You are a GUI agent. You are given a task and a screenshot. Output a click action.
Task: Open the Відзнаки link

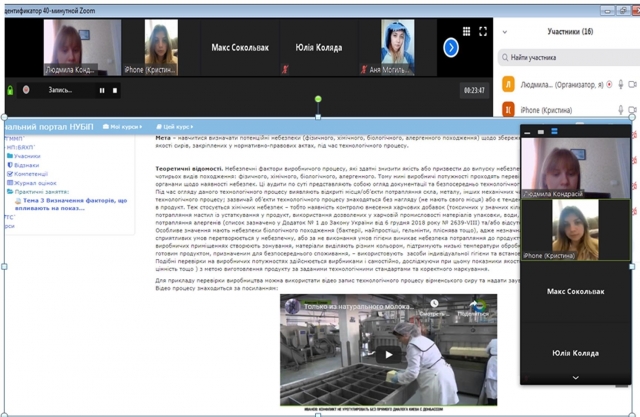(27, 165)
